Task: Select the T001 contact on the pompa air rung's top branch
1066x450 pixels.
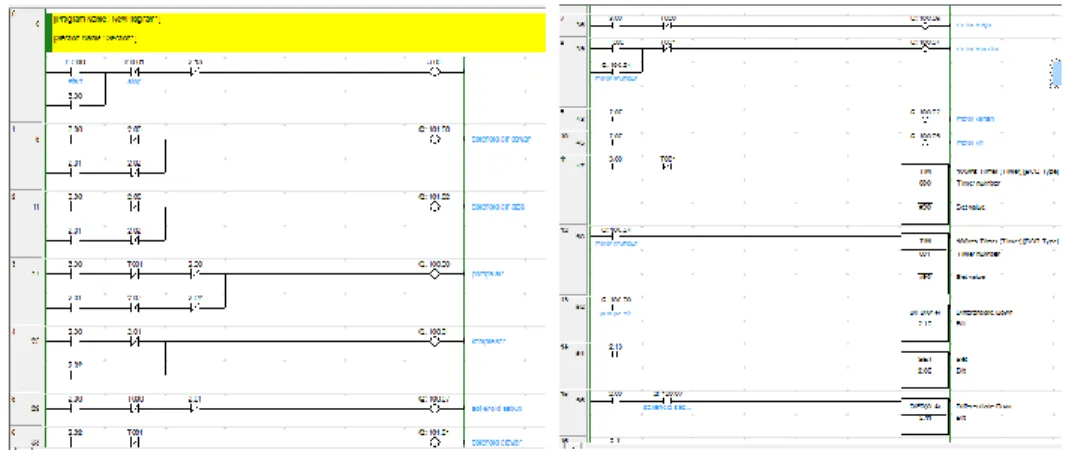Action: [133, 274]
